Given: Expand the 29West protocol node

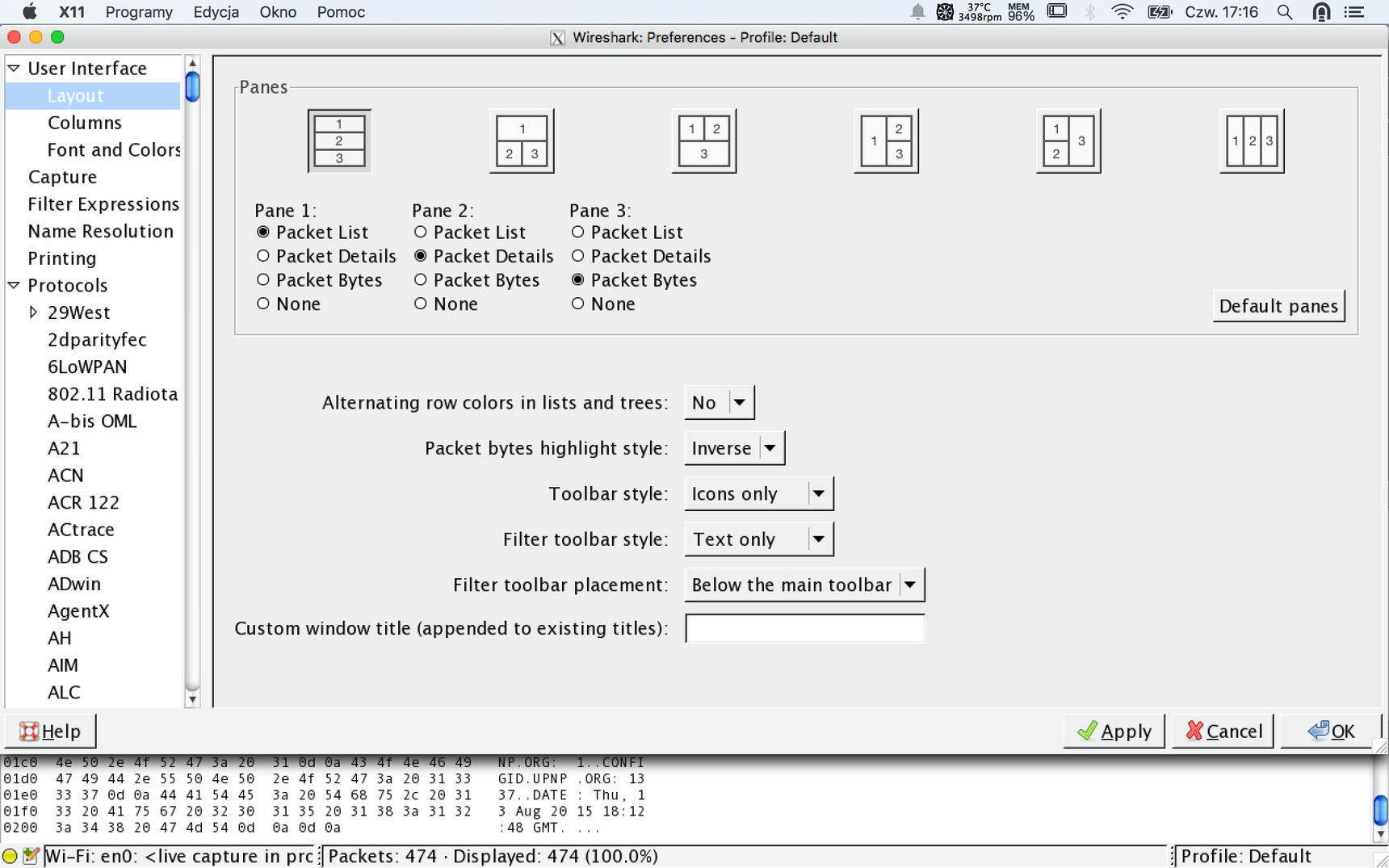Looking at the screenshot, I should [x=33, y=312].
